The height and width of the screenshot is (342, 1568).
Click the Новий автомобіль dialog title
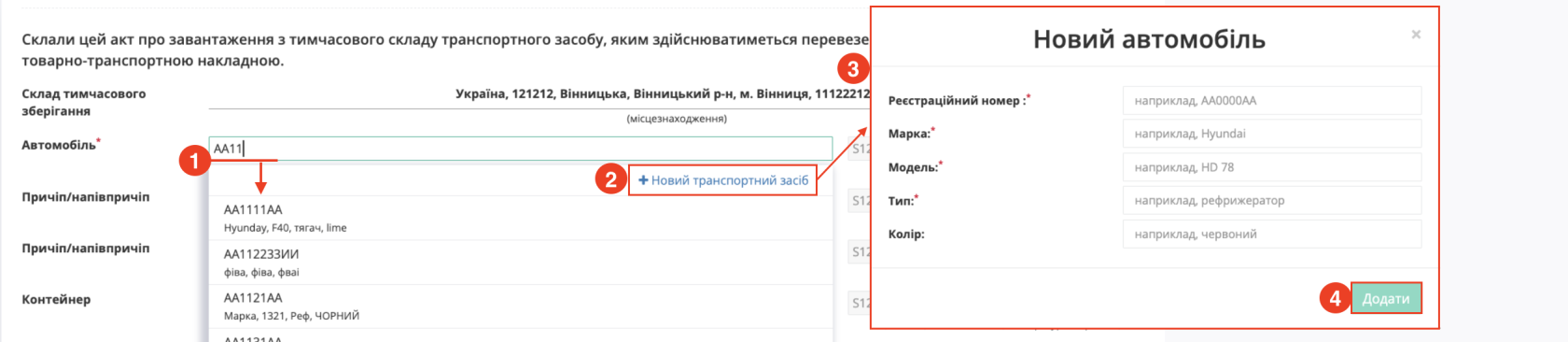(1149, 39)
